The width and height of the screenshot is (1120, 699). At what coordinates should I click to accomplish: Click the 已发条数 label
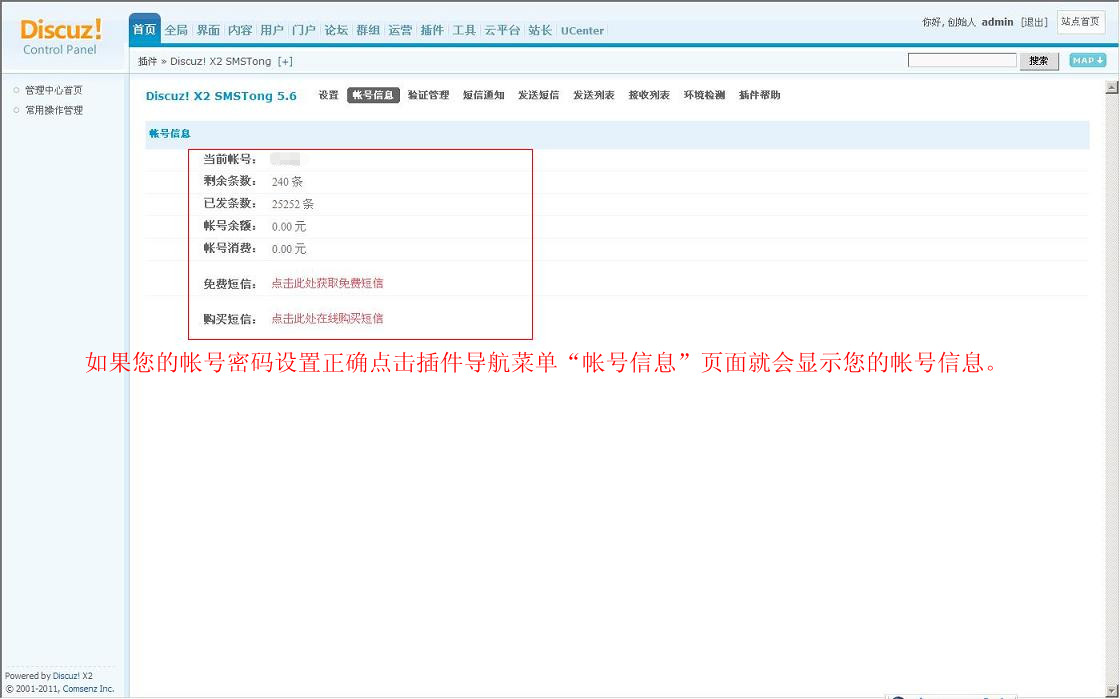[x=230, y=203]
